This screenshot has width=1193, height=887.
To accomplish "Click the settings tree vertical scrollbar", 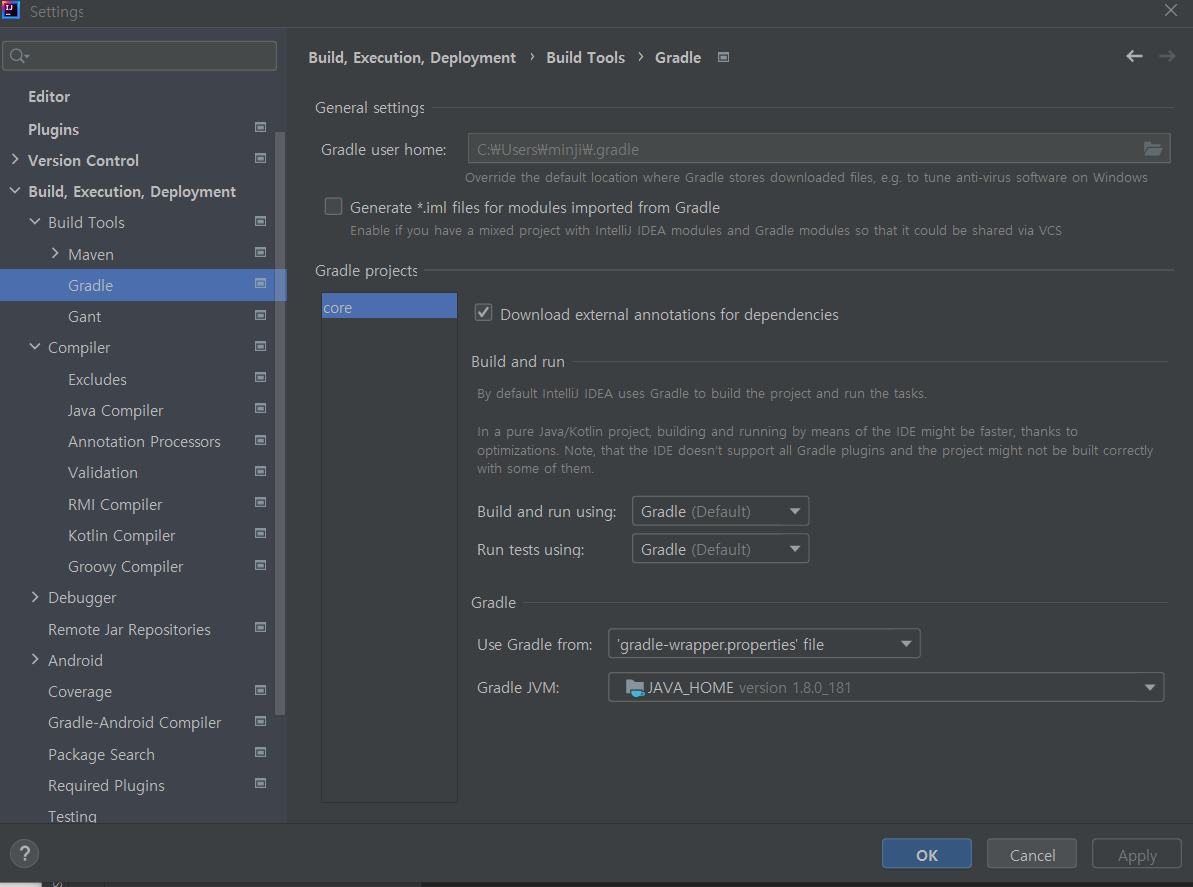I will 280,422.
